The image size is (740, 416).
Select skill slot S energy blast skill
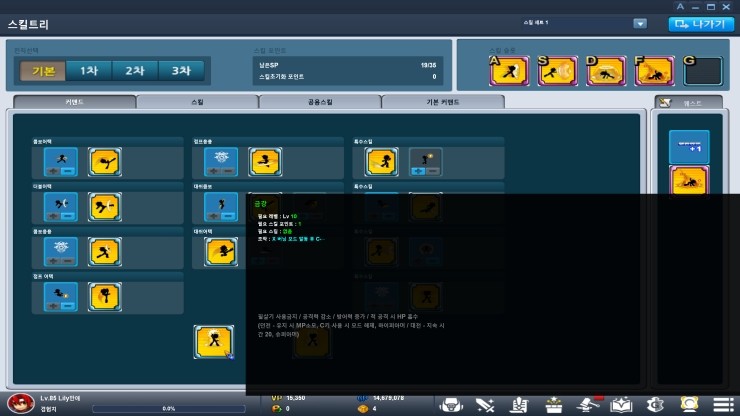click(x=557, y=71)
